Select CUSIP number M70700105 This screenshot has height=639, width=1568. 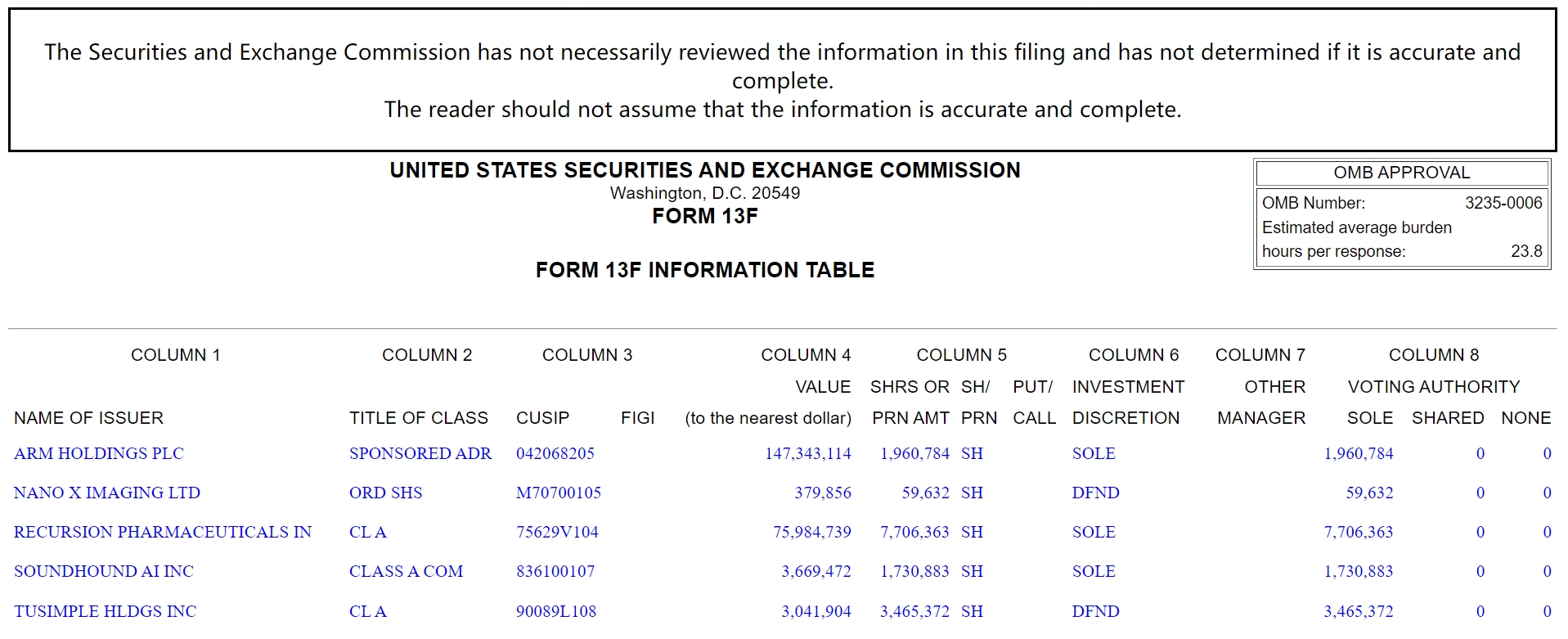(559, 493)
